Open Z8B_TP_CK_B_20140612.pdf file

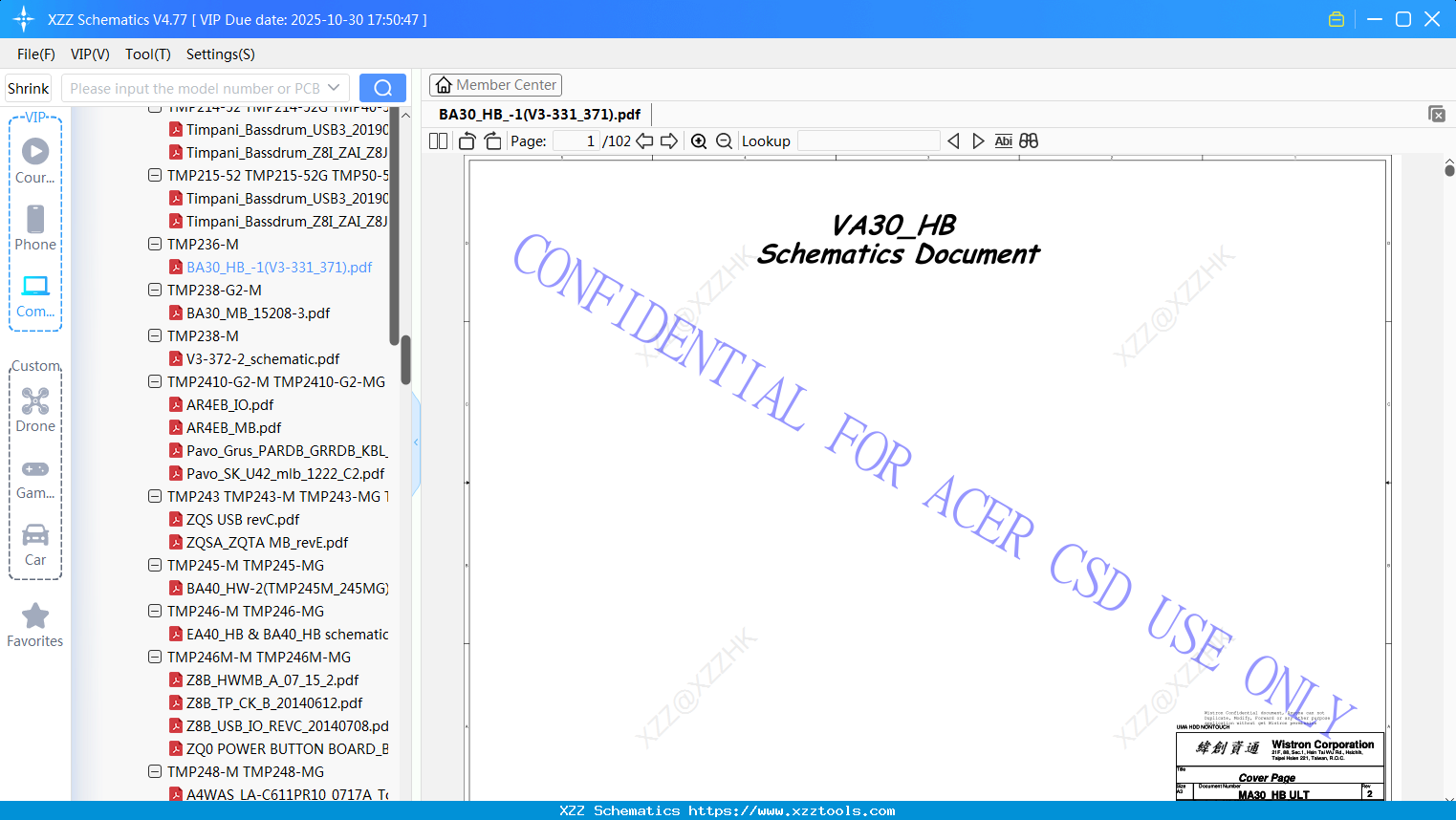click(274, 702)
